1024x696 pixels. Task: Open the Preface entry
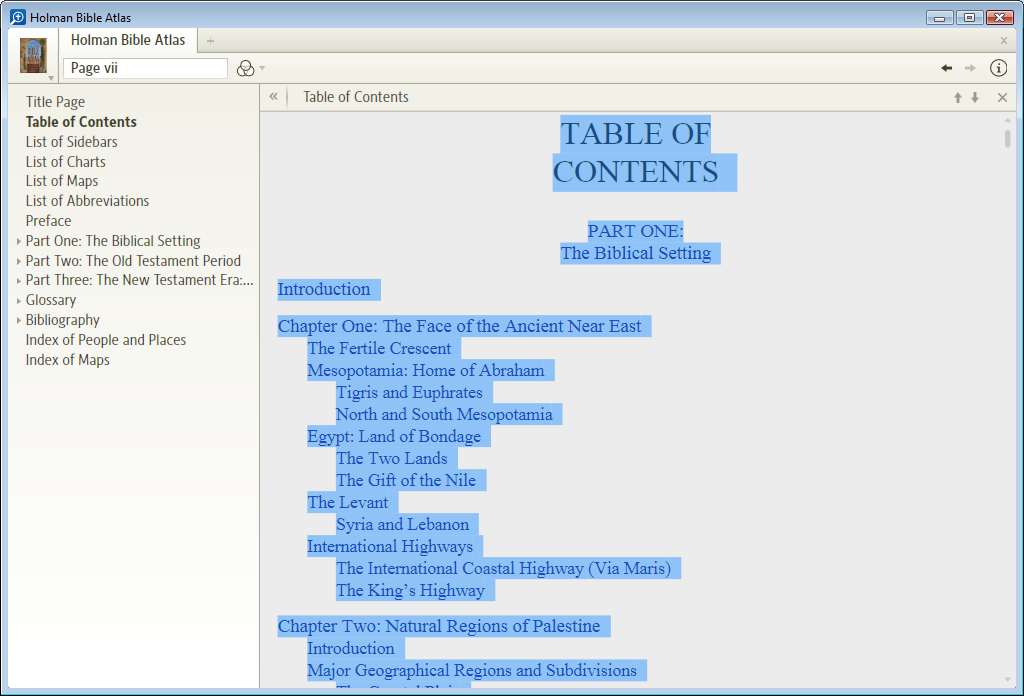(48, 221)
